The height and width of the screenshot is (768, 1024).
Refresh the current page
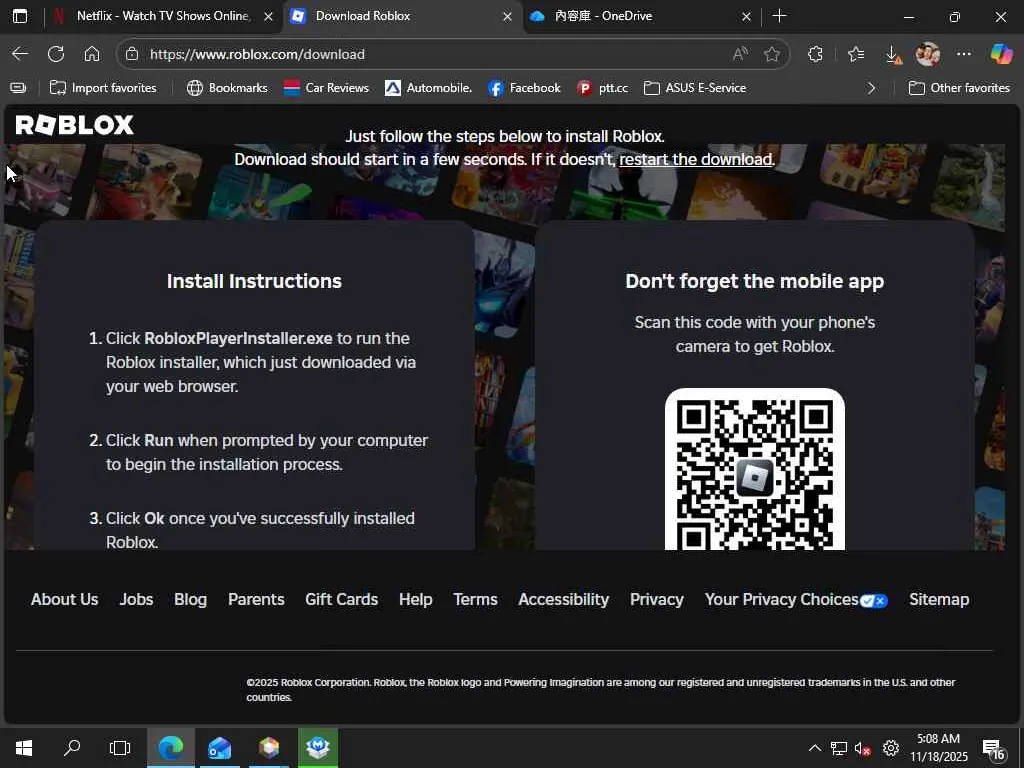coord(56,54)
